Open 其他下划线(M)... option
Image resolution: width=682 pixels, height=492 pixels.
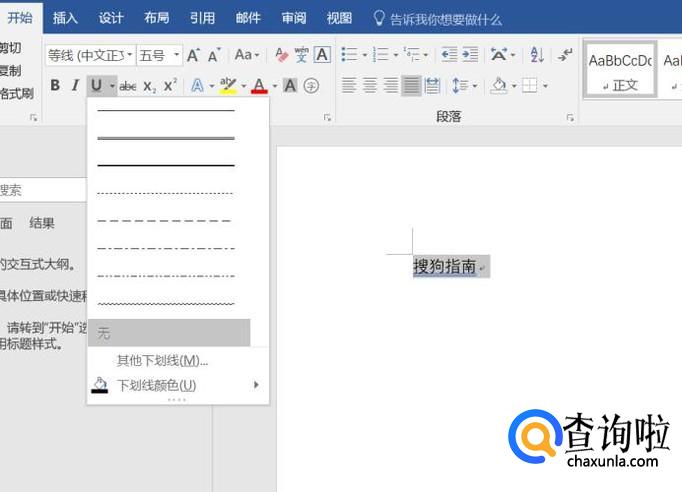(162, 361)
